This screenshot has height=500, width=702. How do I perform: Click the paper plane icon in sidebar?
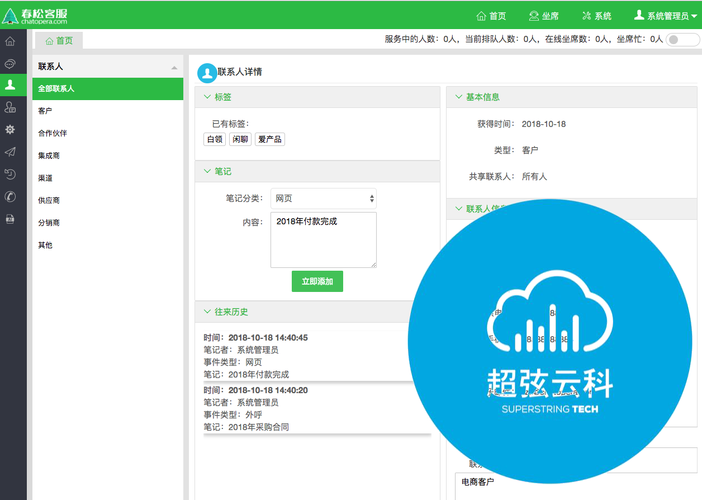coord(10,152)
